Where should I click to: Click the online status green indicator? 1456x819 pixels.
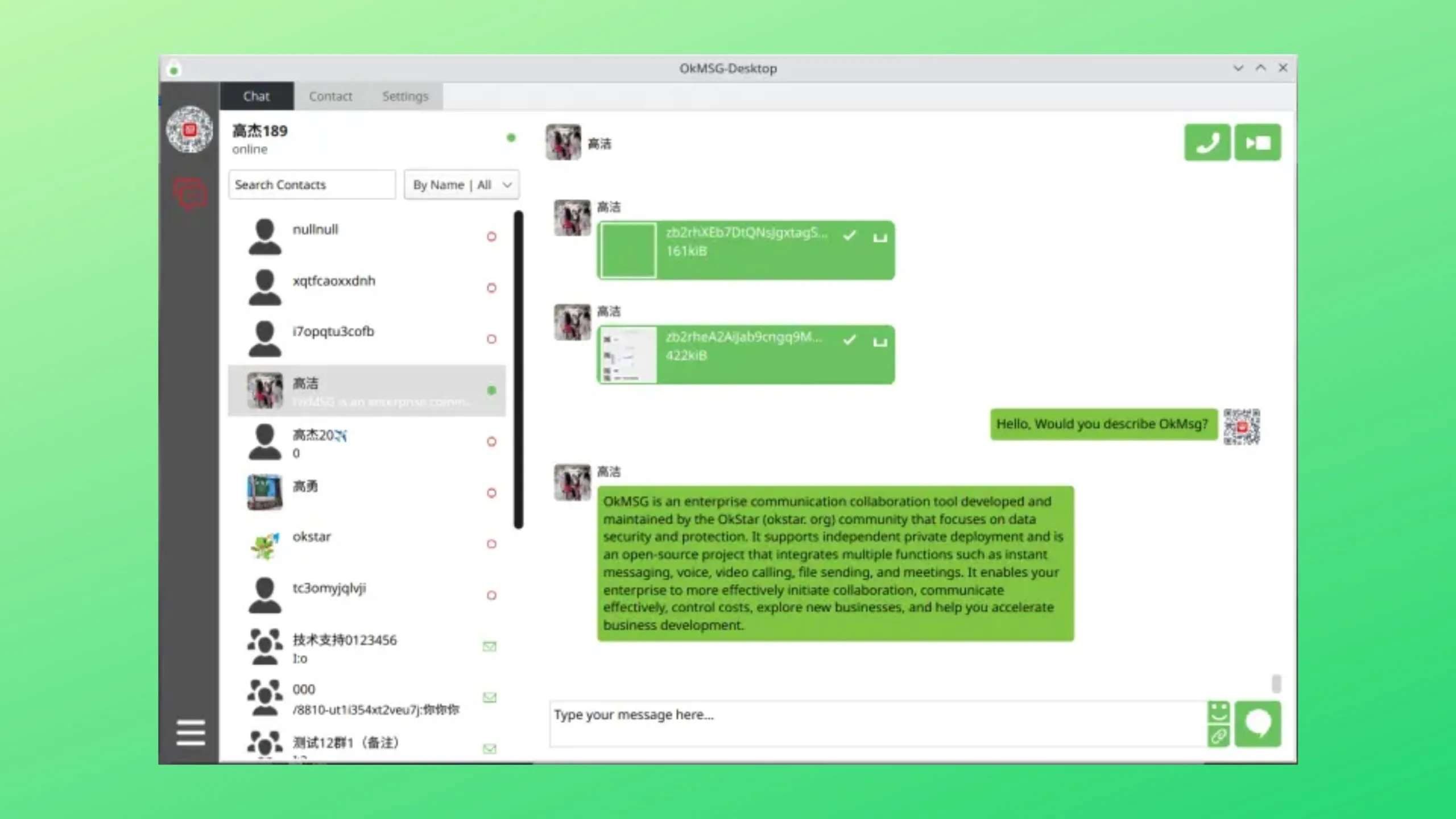pyautogui.click(x=511, y=138)
